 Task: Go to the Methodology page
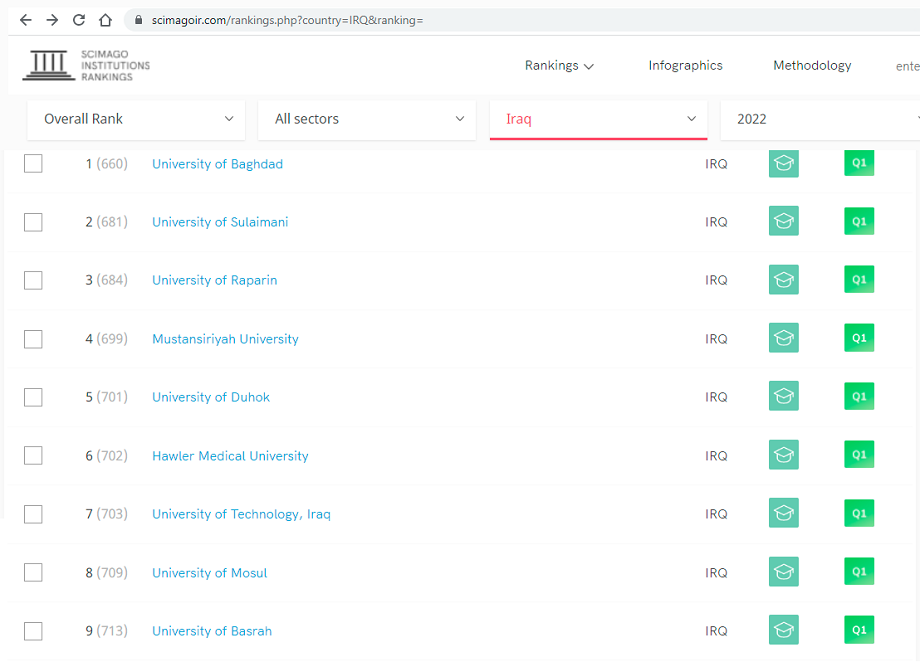812,66
